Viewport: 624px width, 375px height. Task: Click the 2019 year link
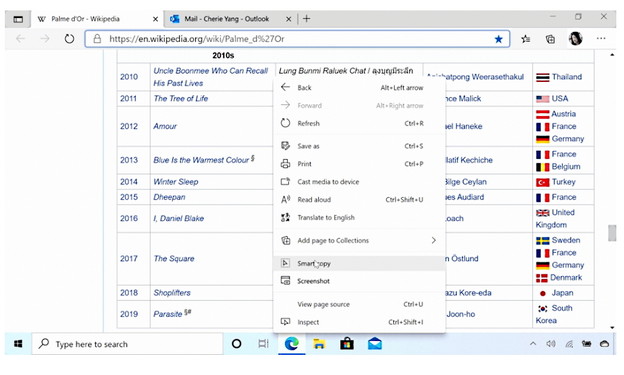[x=129, y=314]
